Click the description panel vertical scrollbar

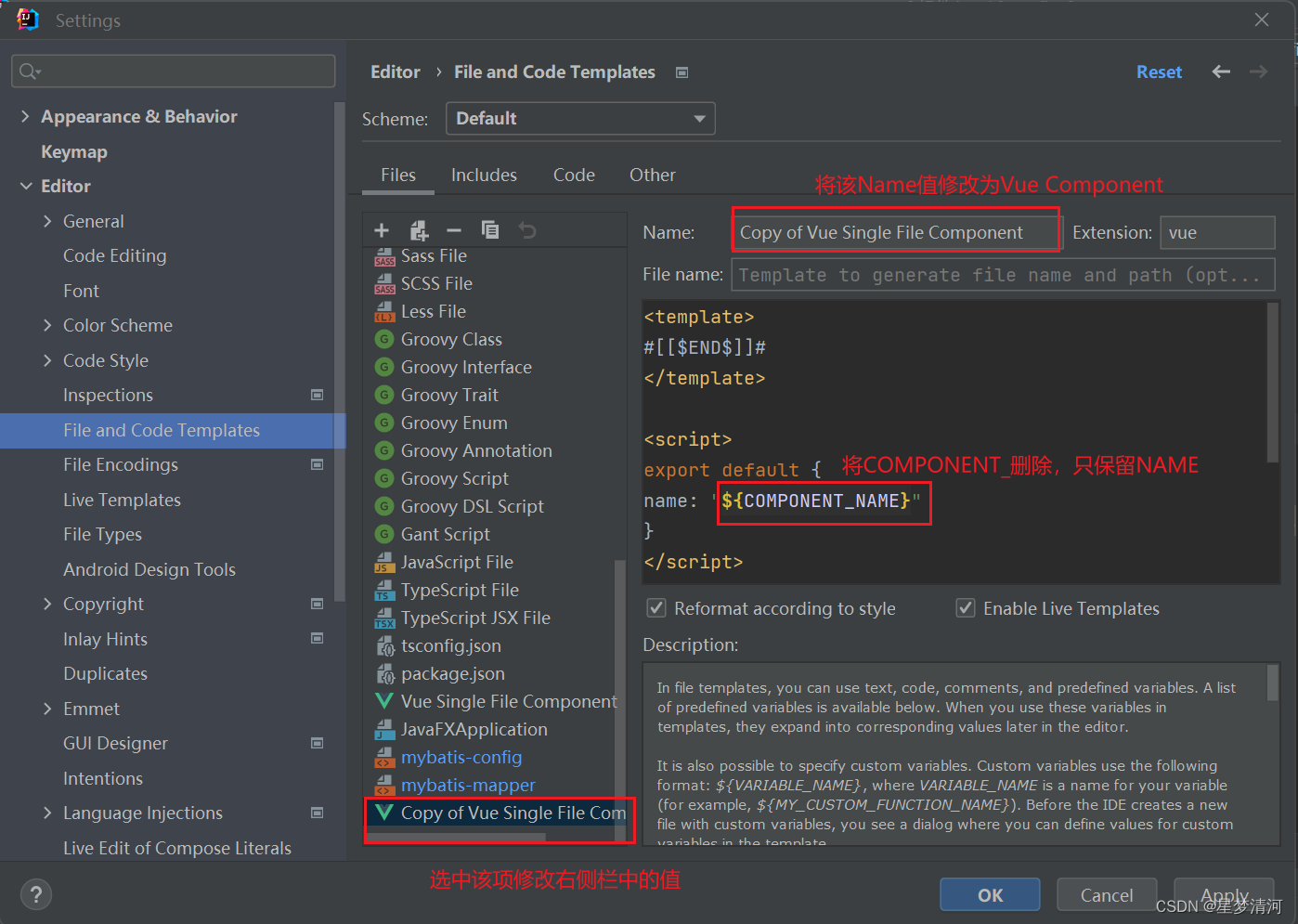pos(1272,683)
